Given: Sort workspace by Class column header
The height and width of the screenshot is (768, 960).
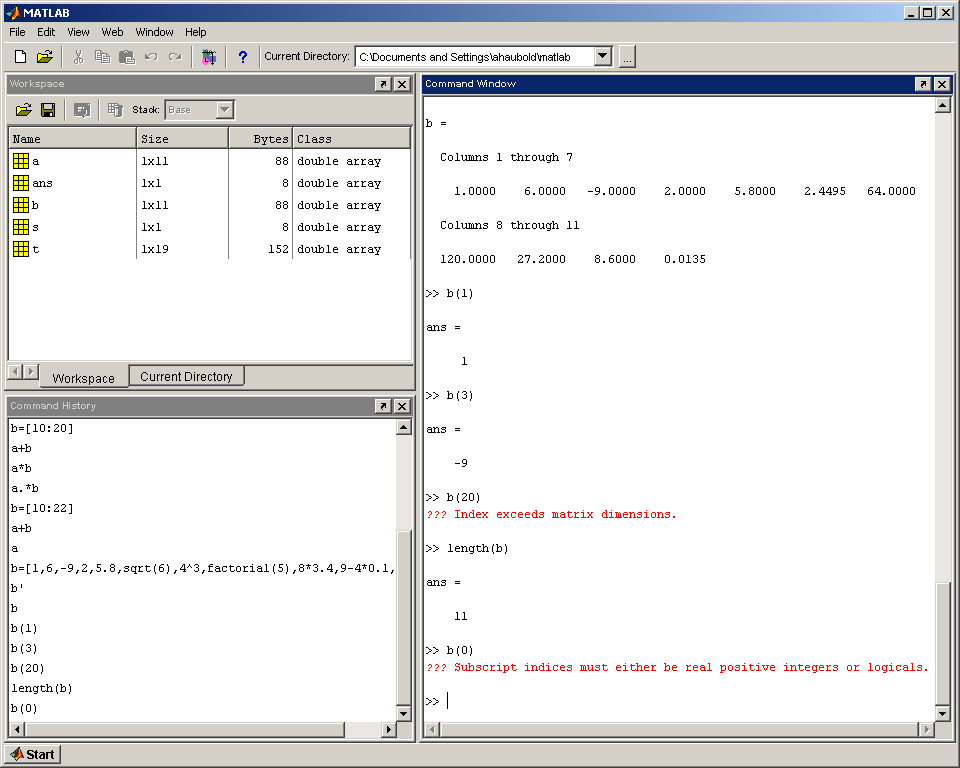Looking at the screenshot, I should [351, 139].
